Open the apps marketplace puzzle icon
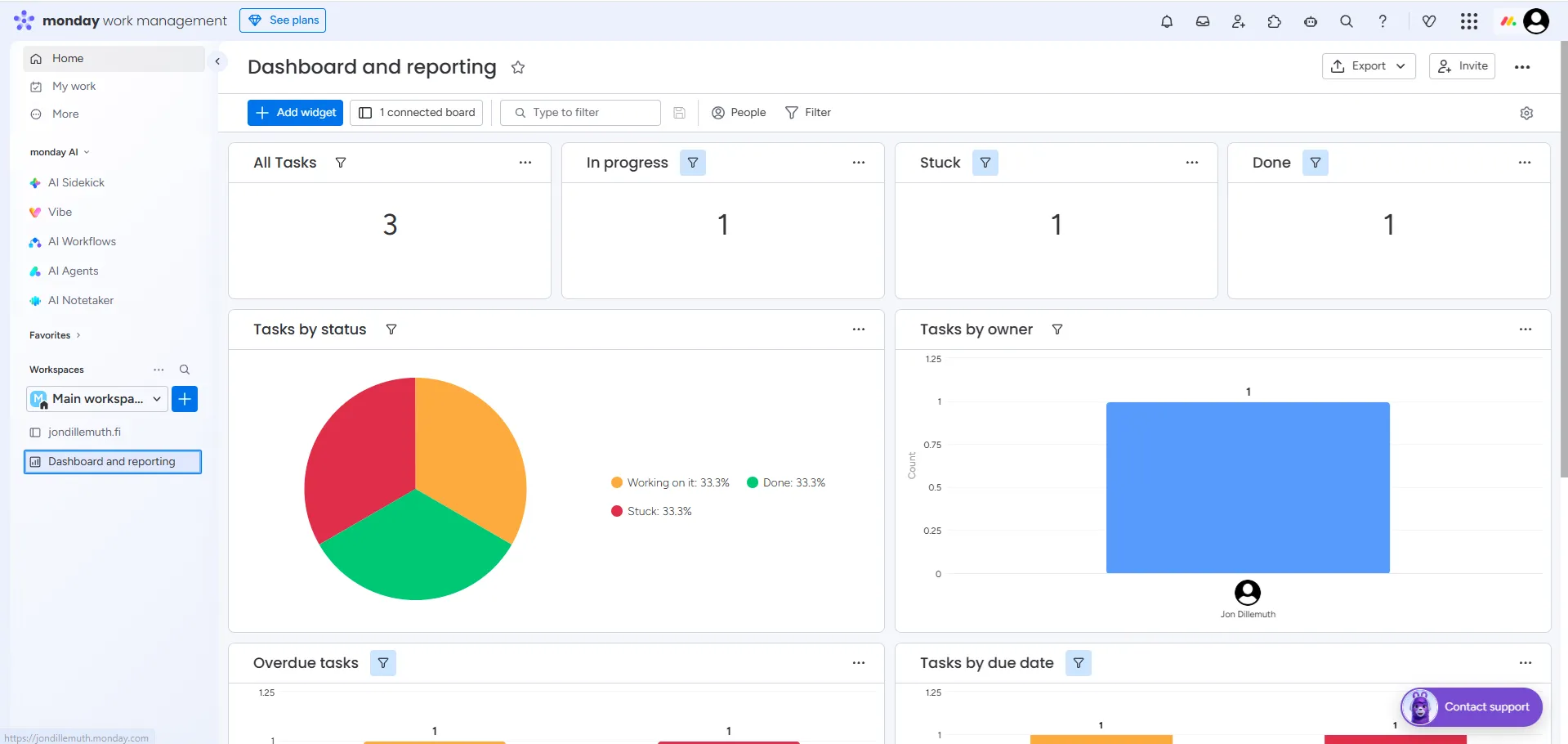Screen dimensions: 1568x744 pyautogui.click(x=1274, y=21)
